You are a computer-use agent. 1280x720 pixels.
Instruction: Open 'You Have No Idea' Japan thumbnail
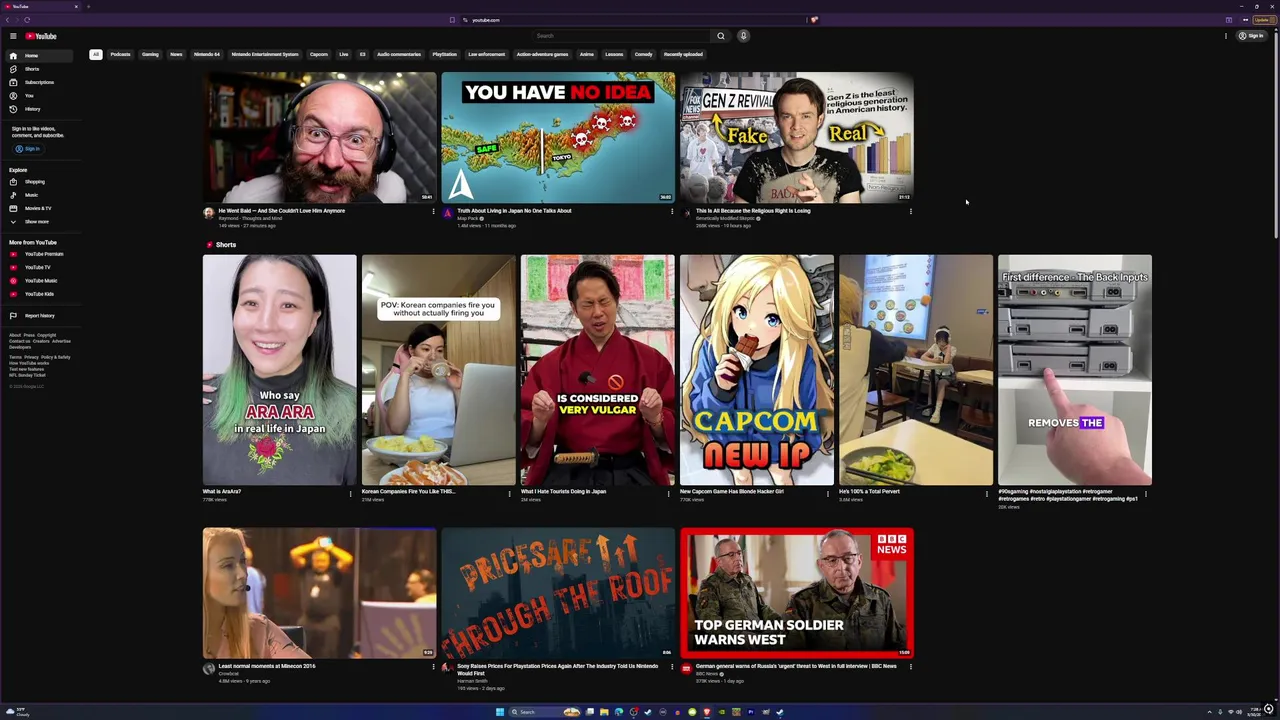click(x=558, y=137)
